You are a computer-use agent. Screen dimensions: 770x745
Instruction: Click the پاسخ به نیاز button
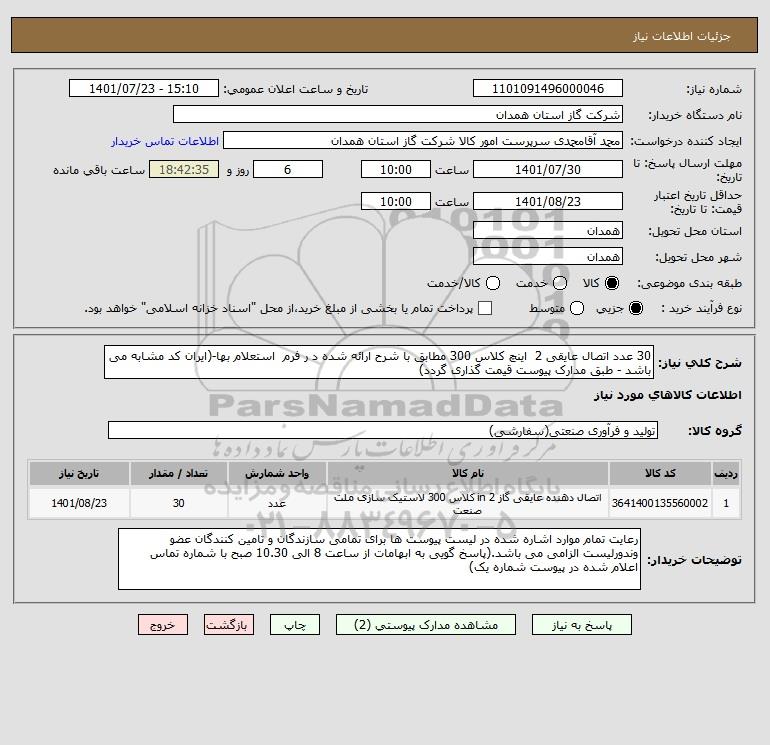click(x=581, y=625)
